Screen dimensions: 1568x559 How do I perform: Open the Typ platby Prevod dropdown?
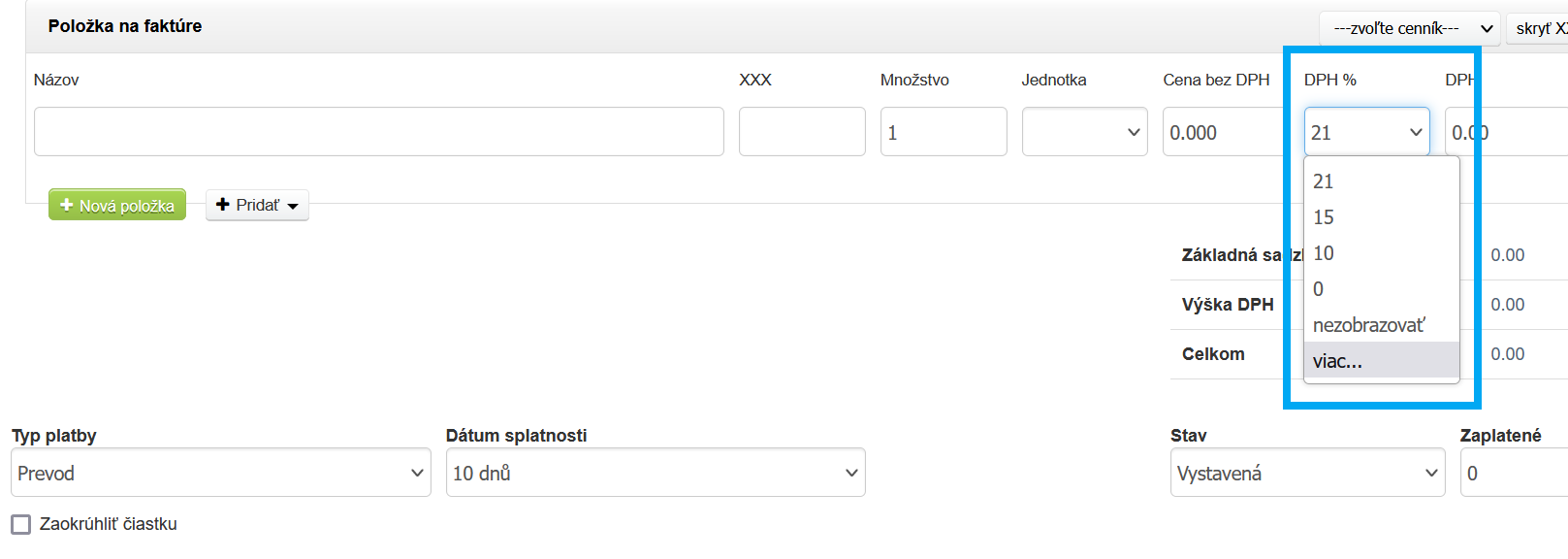click(x=221, y=473)
